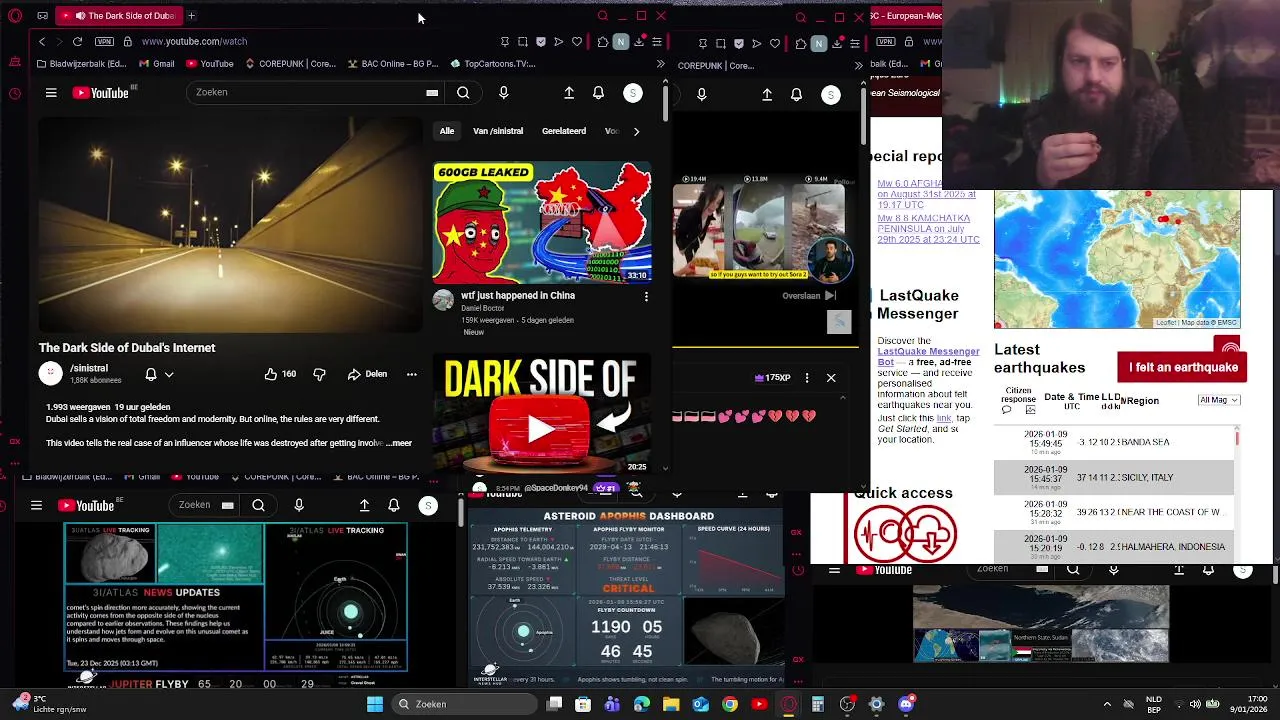1280x720 pixels.
Task: Click the I felt an earthquake button
Action: 1183,367
